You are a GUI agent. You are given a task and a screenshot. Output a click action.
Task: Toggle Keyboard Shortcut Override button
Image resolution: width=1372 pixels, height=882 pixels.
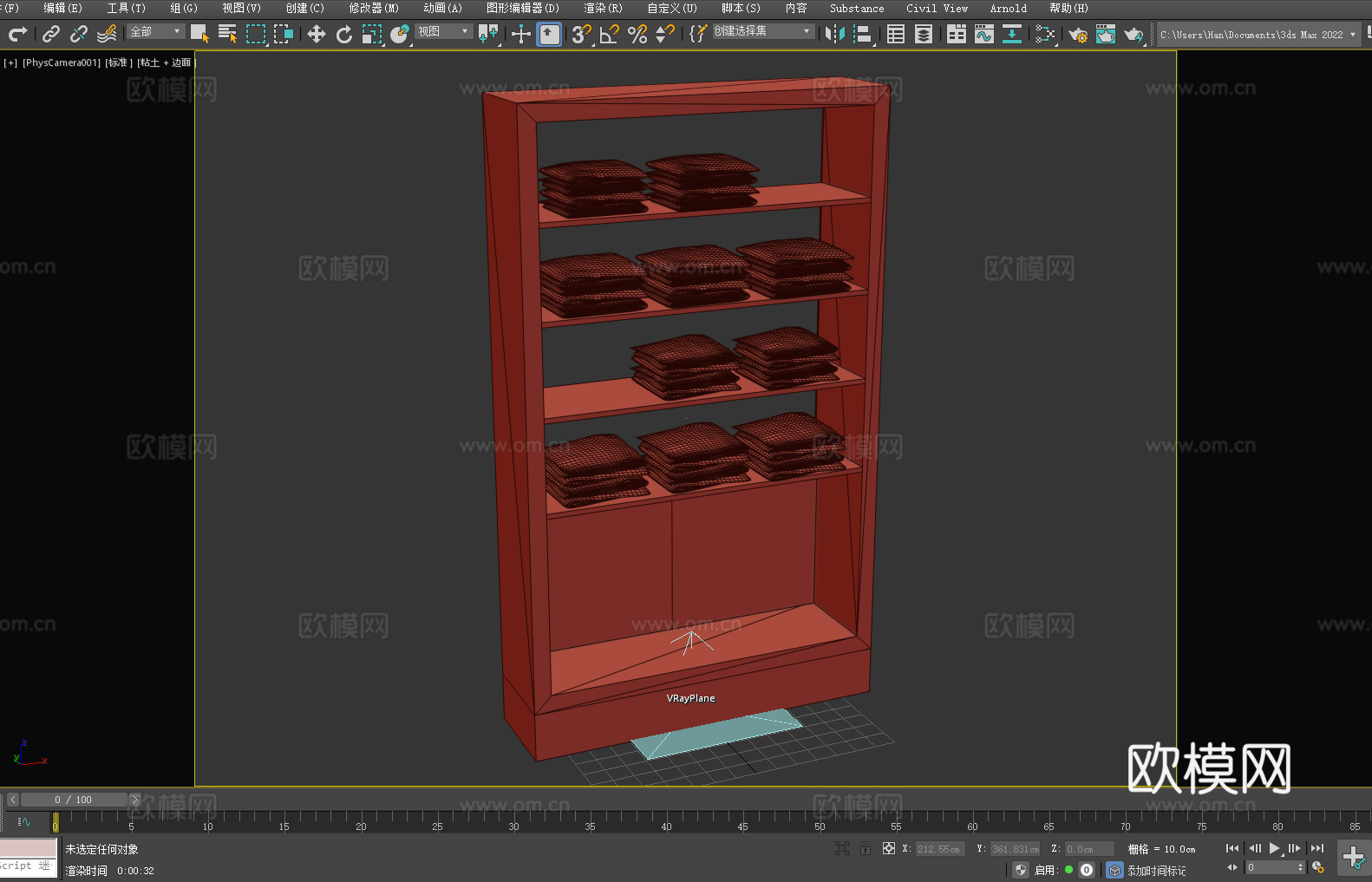pos(549,34)
